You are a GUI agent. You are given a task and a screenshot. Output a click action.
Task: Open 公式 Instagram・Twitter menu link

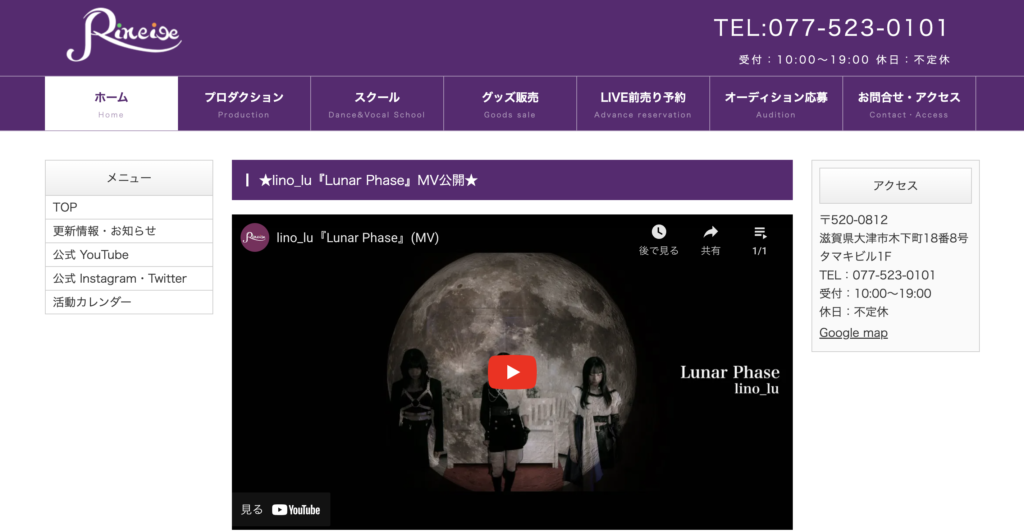point(129,278)
